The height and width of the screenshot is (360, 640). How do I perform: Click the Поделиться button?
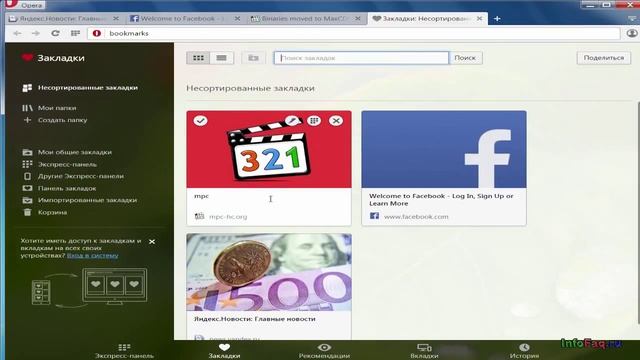(604, 58)
